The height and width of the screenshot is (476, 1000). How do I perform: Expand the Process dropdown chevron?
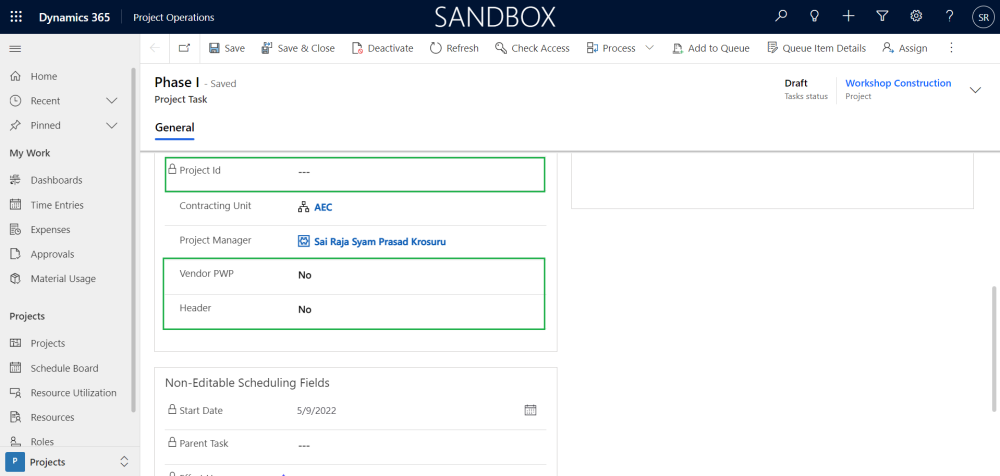pos(650,48)
